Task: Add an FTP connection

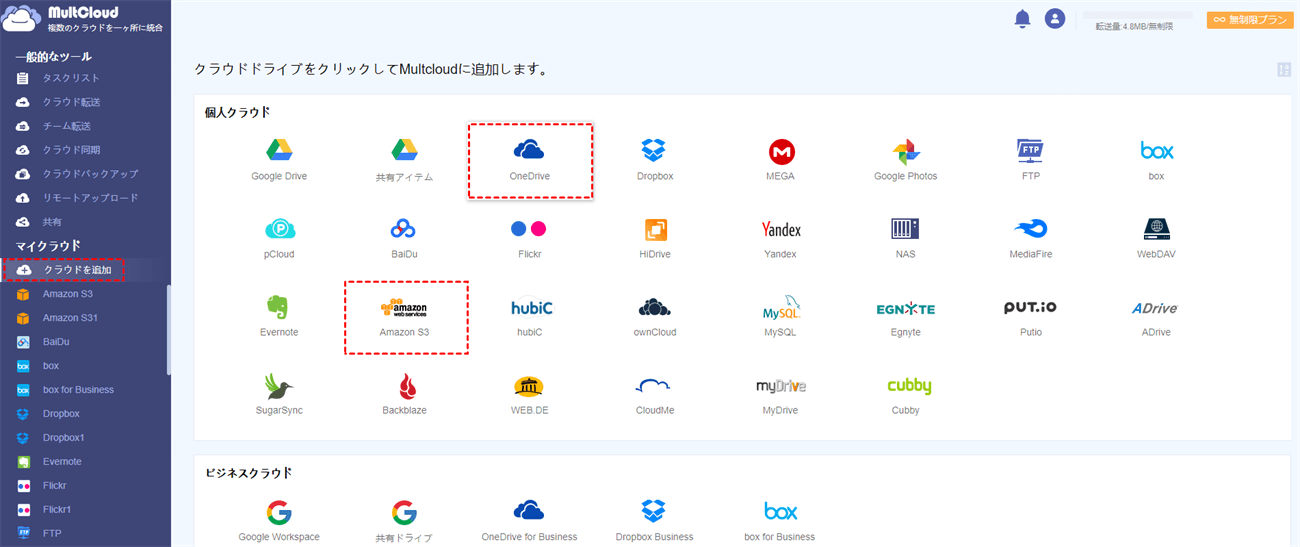Action: point(1031,160)
